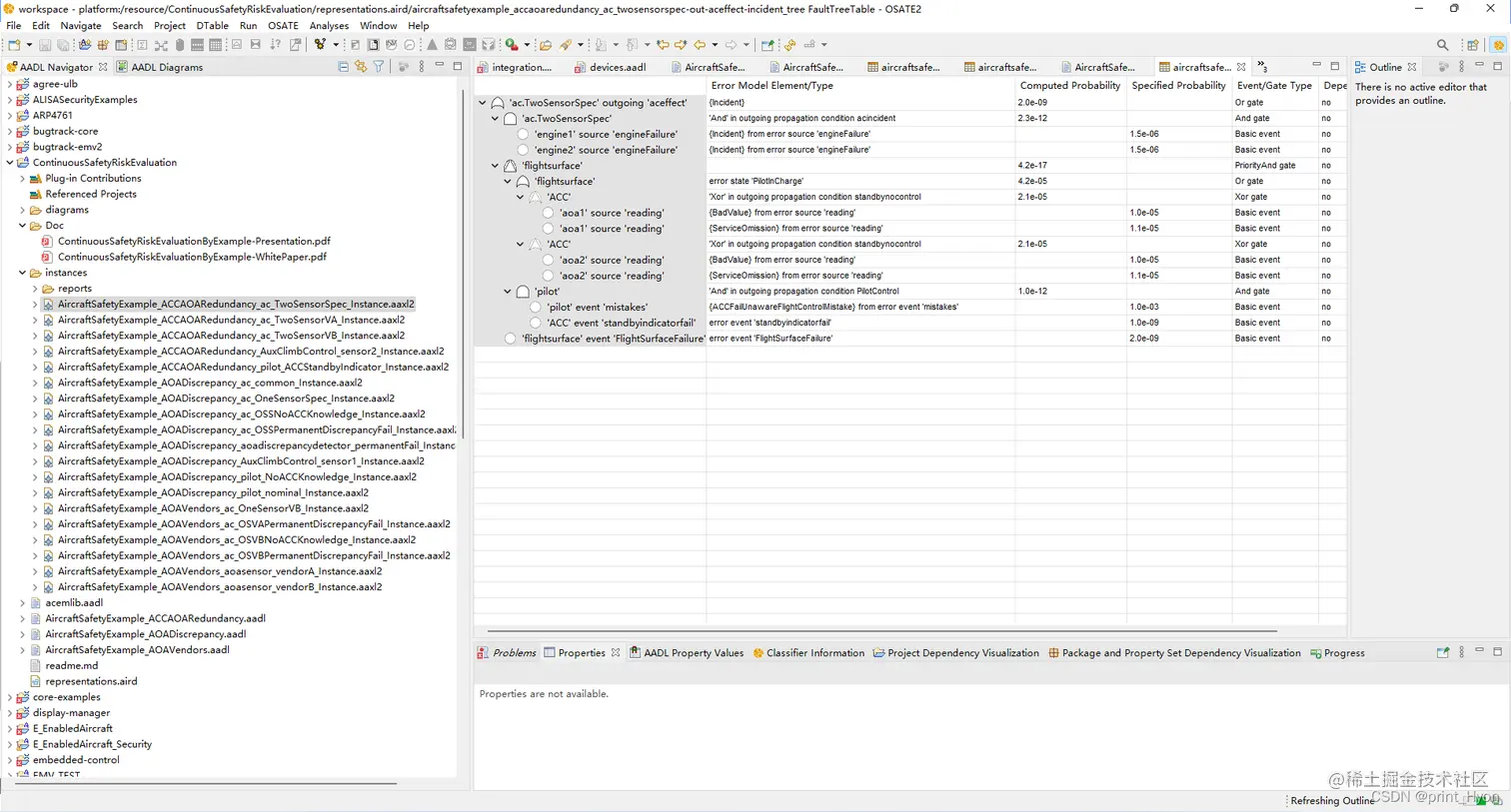The image size is (1511, 812).
Task: Click the Last Edit Location arrow icon
Action: pyautogui.click(x=663, y=45)
